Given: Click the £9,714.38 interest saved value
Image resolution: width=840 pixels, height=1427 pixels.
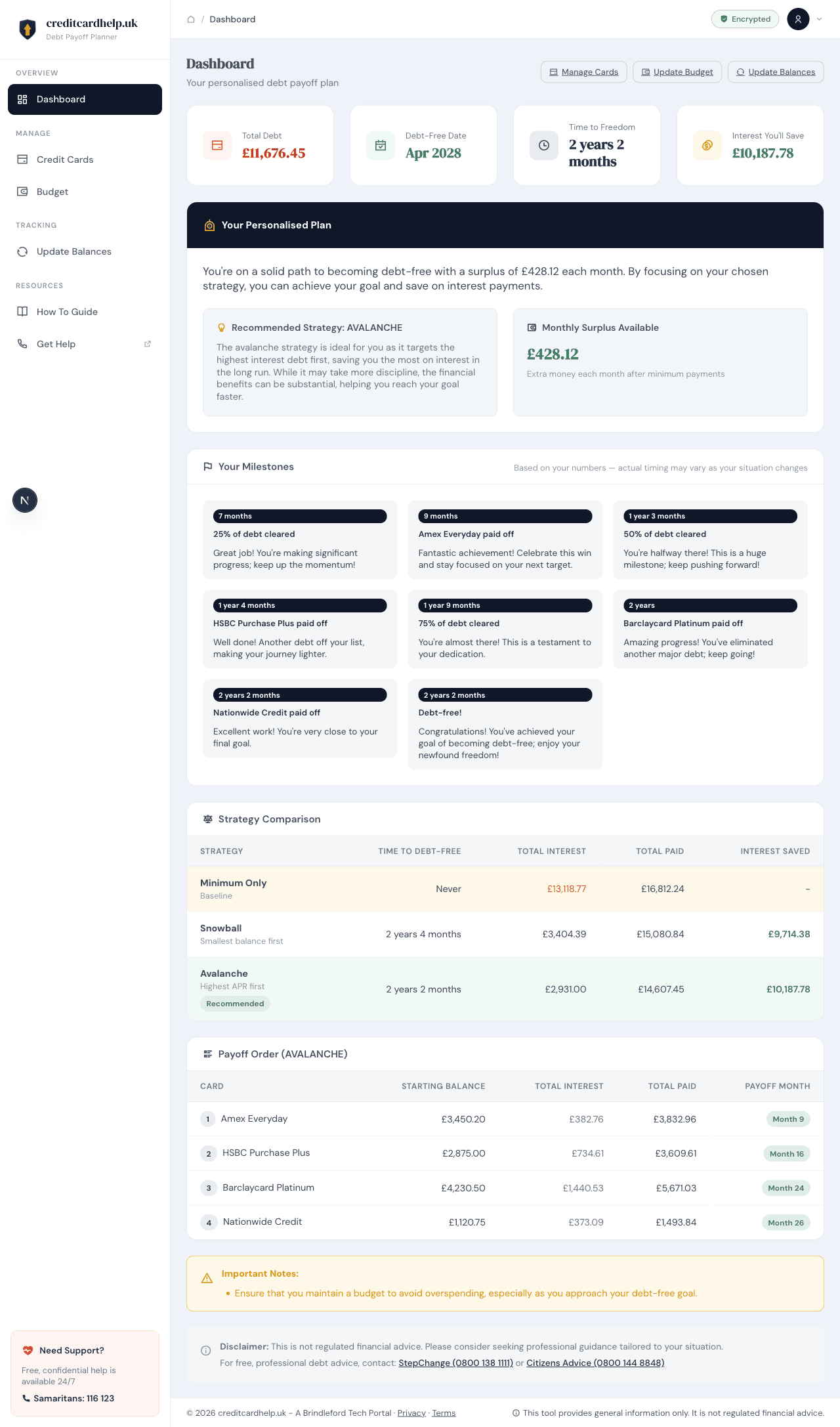Looking at the screenshot, I should click(789, 934).
